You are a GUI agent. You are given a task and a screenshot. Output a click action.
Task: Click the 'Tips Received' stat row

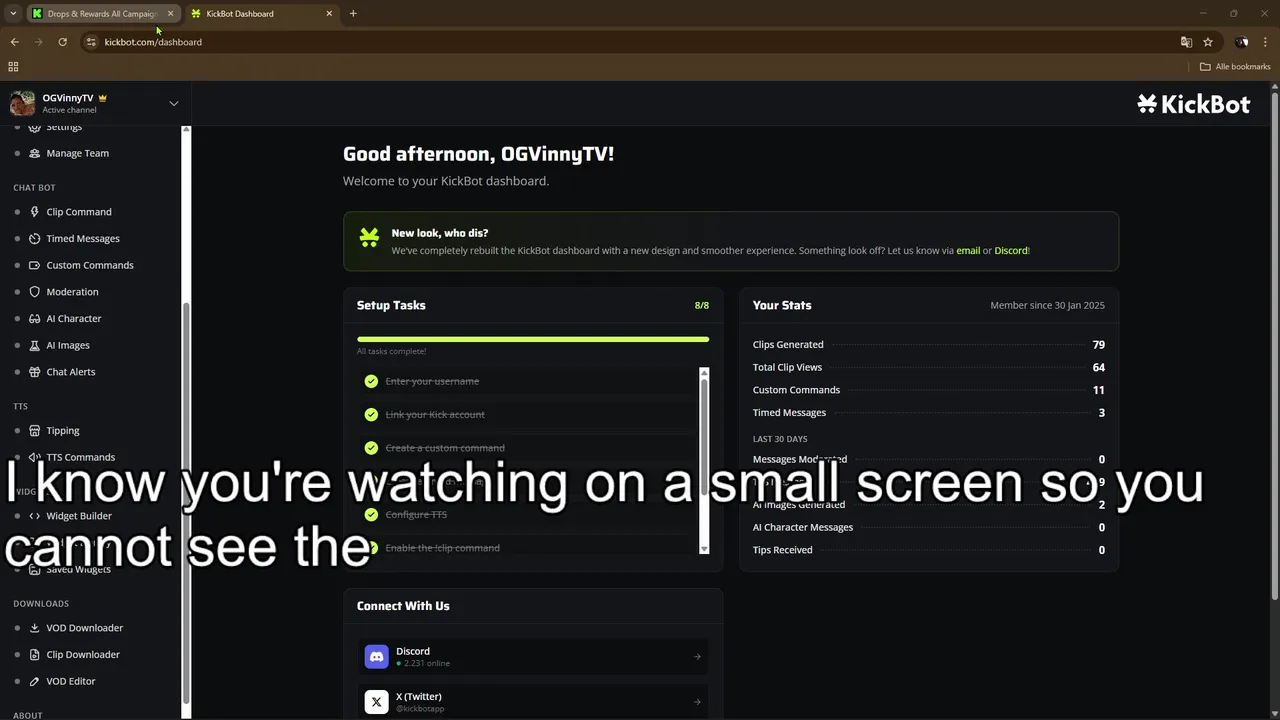click(929, 550)
